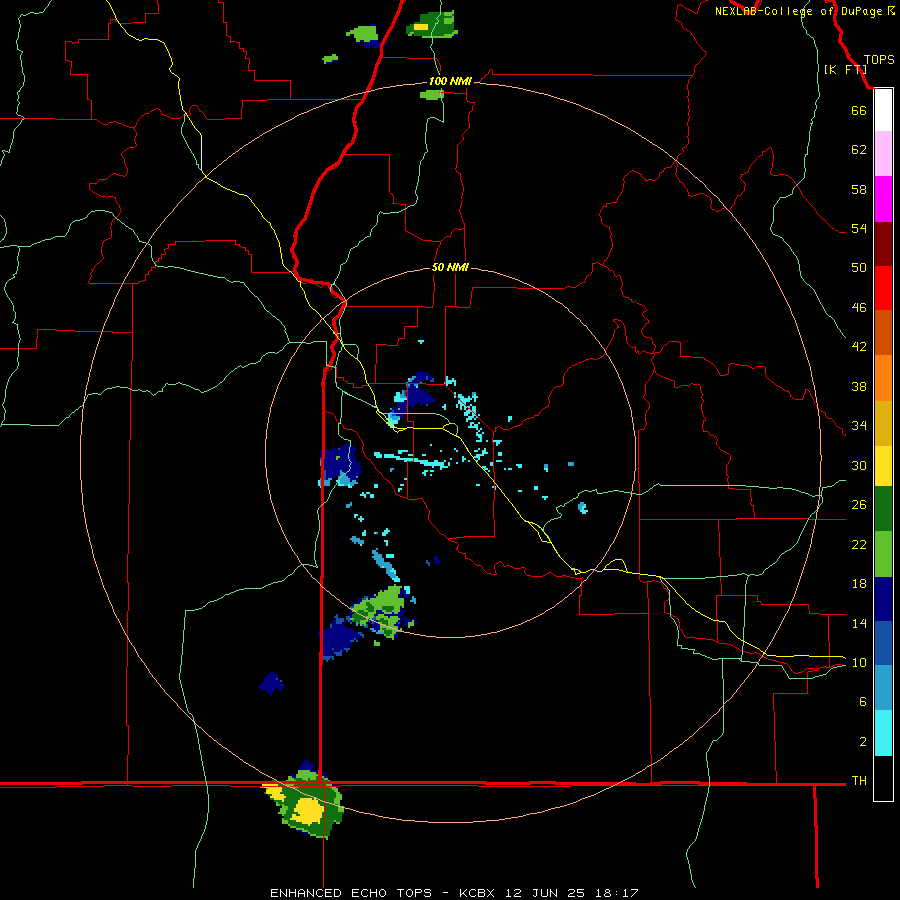900x900 pixels.
Task: Click the light pink legend swatch
Action: (883, 154)
